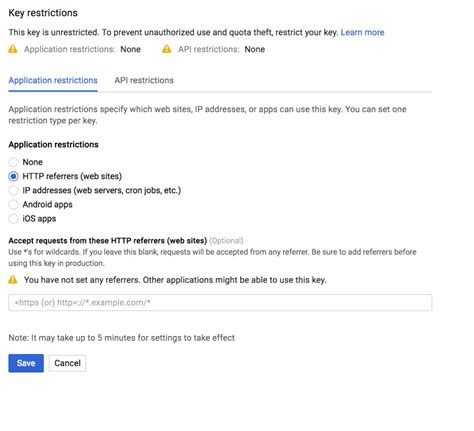Click the Key restrictions heading
The width and height of the screenshot is (474, 431).
(x=43, y=13)
